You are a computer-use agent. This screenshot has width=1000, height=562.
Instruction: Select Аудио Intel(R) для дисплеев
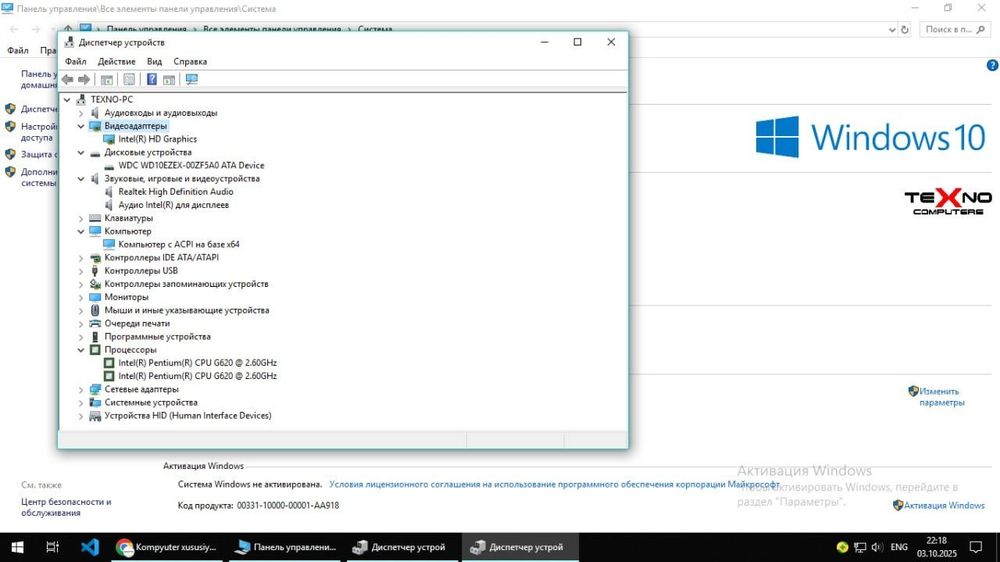[x=173, y=205]
